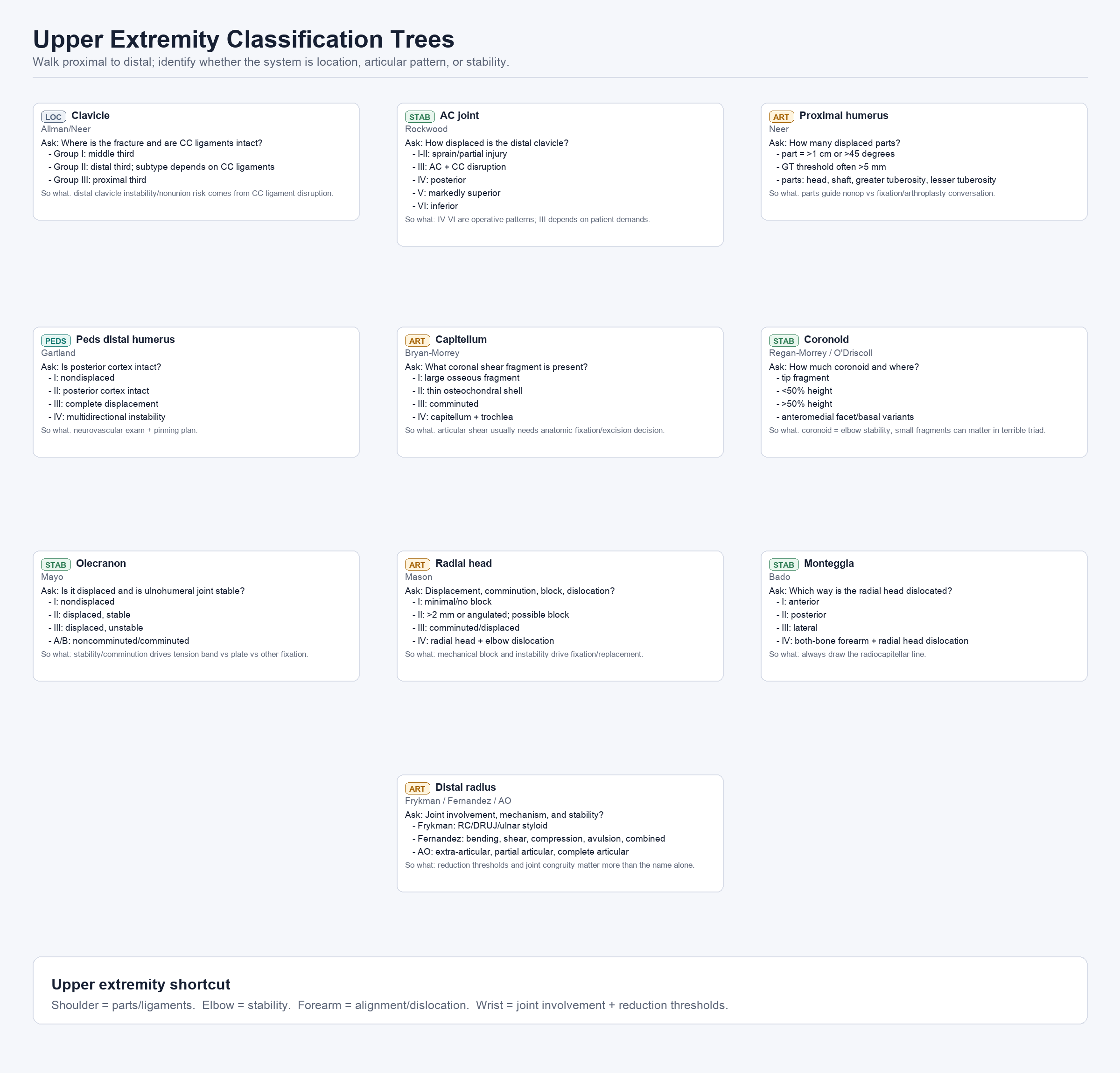The height and width of the screenshot is (1073, 1120).
Task: Select the Radial head card title
Action: point(463,564)
